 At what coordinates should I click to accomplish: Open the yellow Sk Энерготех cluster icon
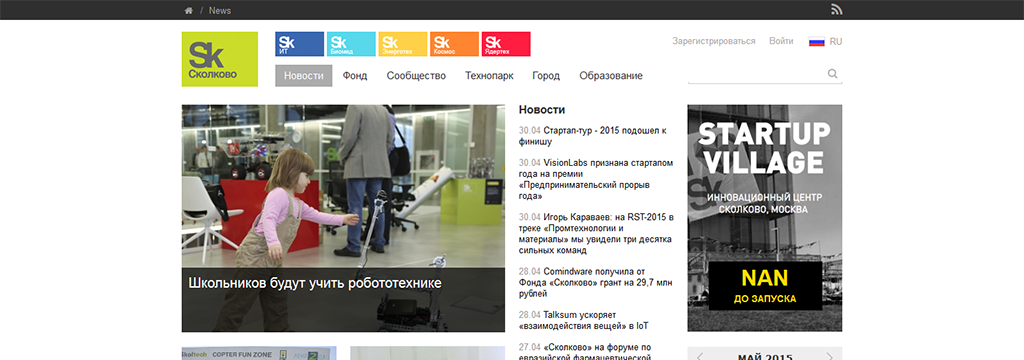tap(402, 44)
